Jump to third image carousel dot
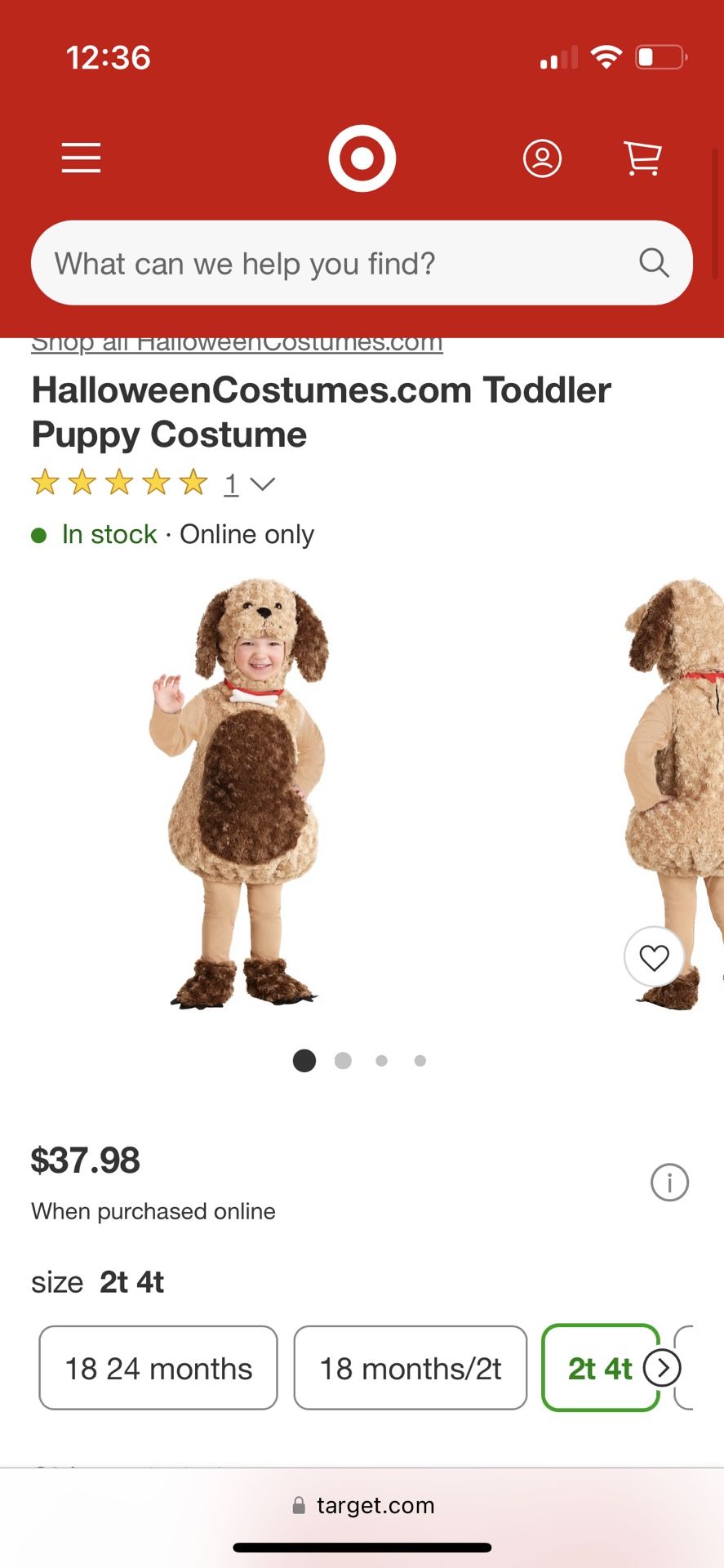 pyautogui.click(x=381, y=1060)
